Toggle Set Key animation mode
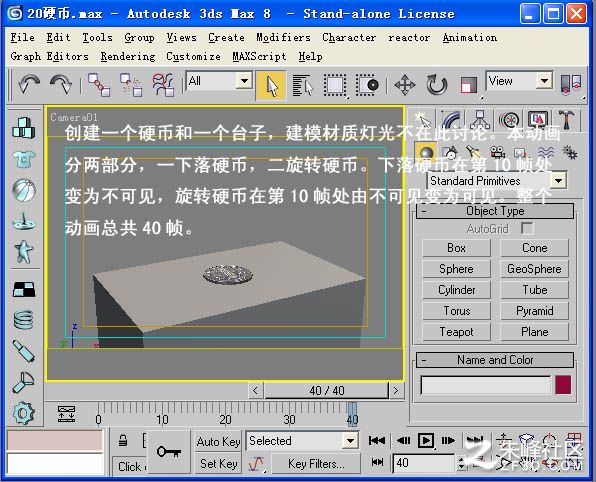The width and height of the screenshot is (596, 482). pyautogui.click(x=218, y=464)
